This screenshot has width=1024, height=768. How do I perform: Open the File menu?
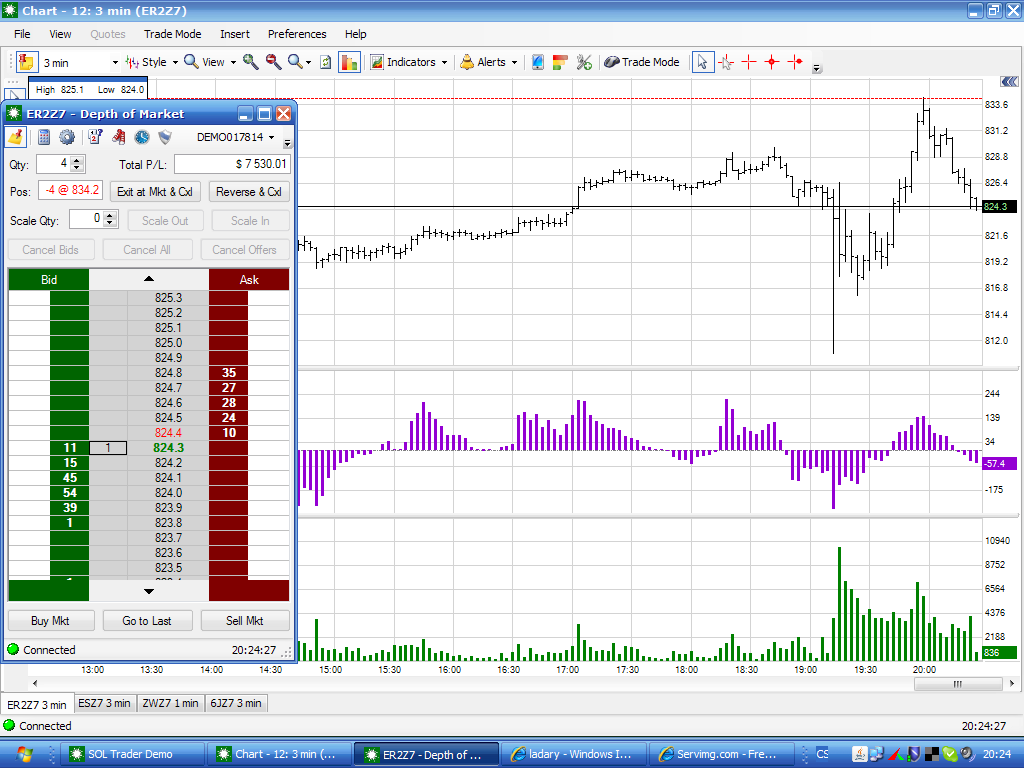click(22, 34)
